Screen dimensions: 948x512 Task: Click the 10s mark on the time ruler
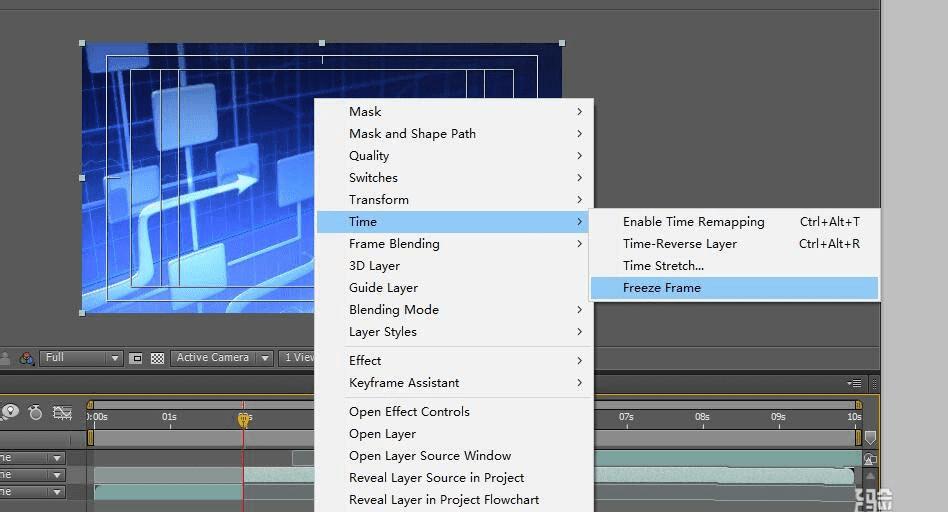(x=854, y=417)
